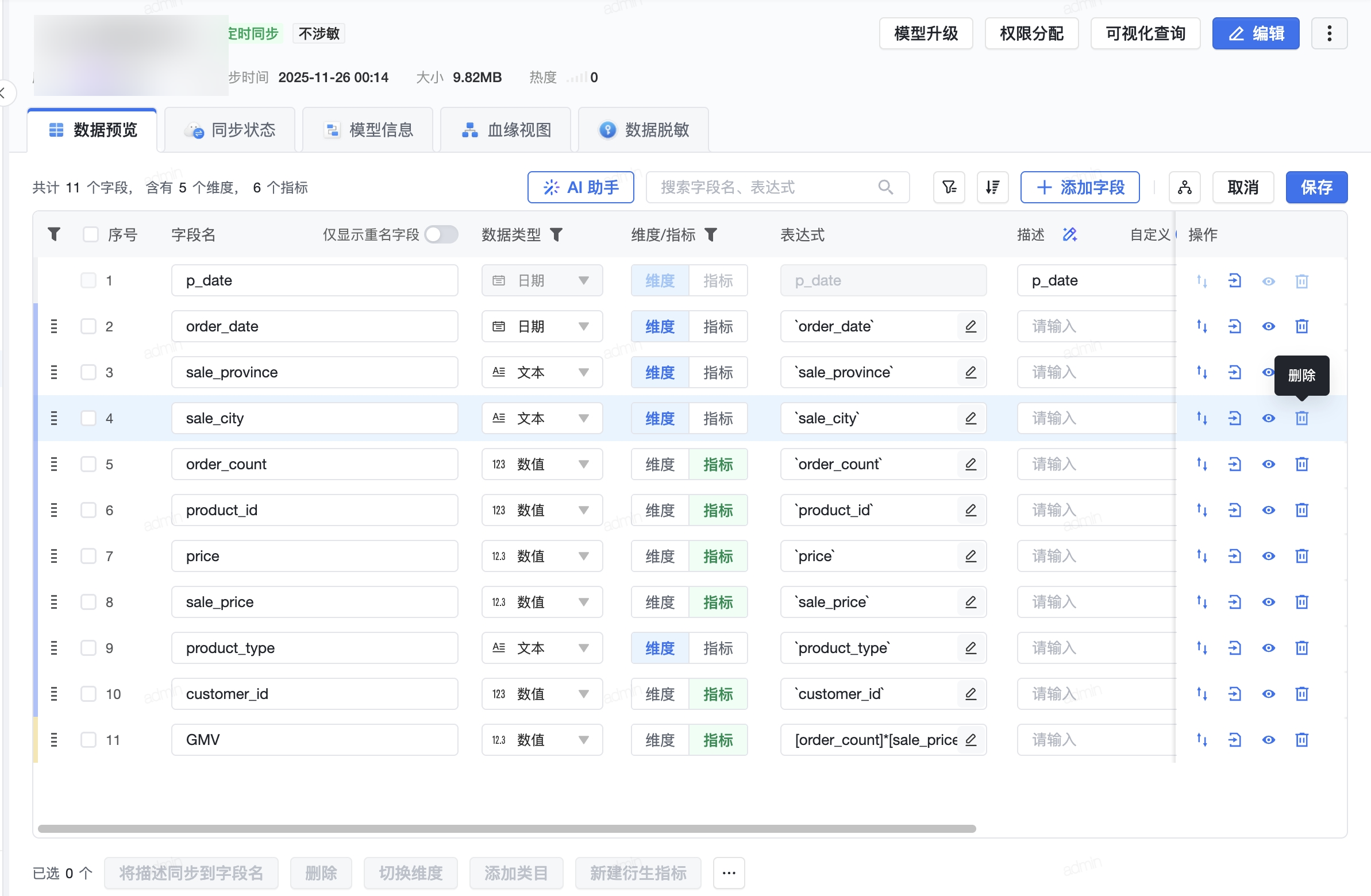The width and height of the screenshot is (1371, 896).
Task: Click edit expression pencil for GMV
Action: coord(971,739)
